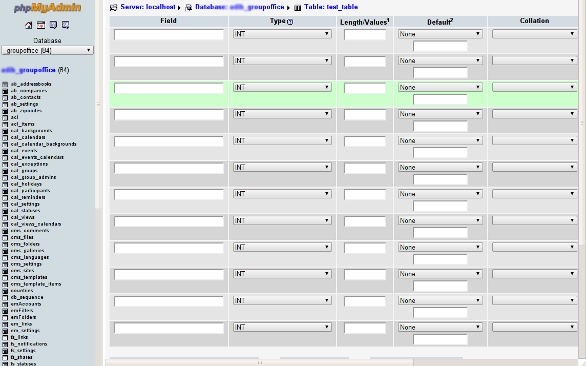
Task: Open the SQL documentation icon in sidebar
Action: pyautogui.click(x=65, y=25)
